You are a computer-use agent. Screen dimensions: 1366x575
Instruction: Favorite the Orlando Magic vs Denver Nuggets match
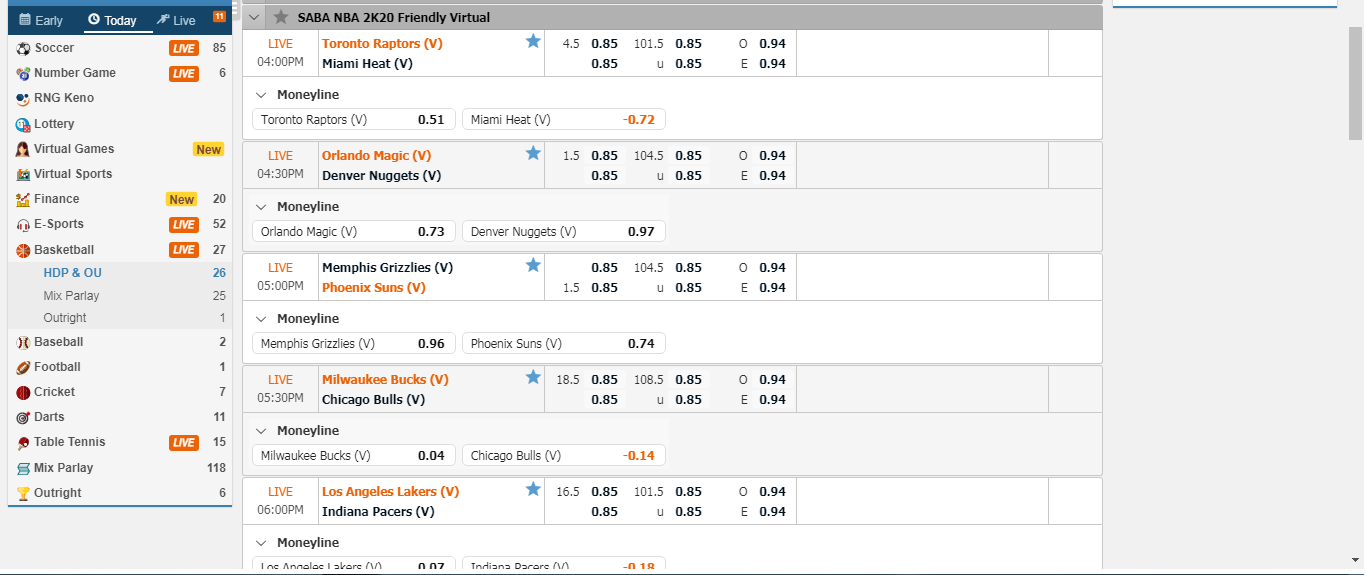[533, 153]
